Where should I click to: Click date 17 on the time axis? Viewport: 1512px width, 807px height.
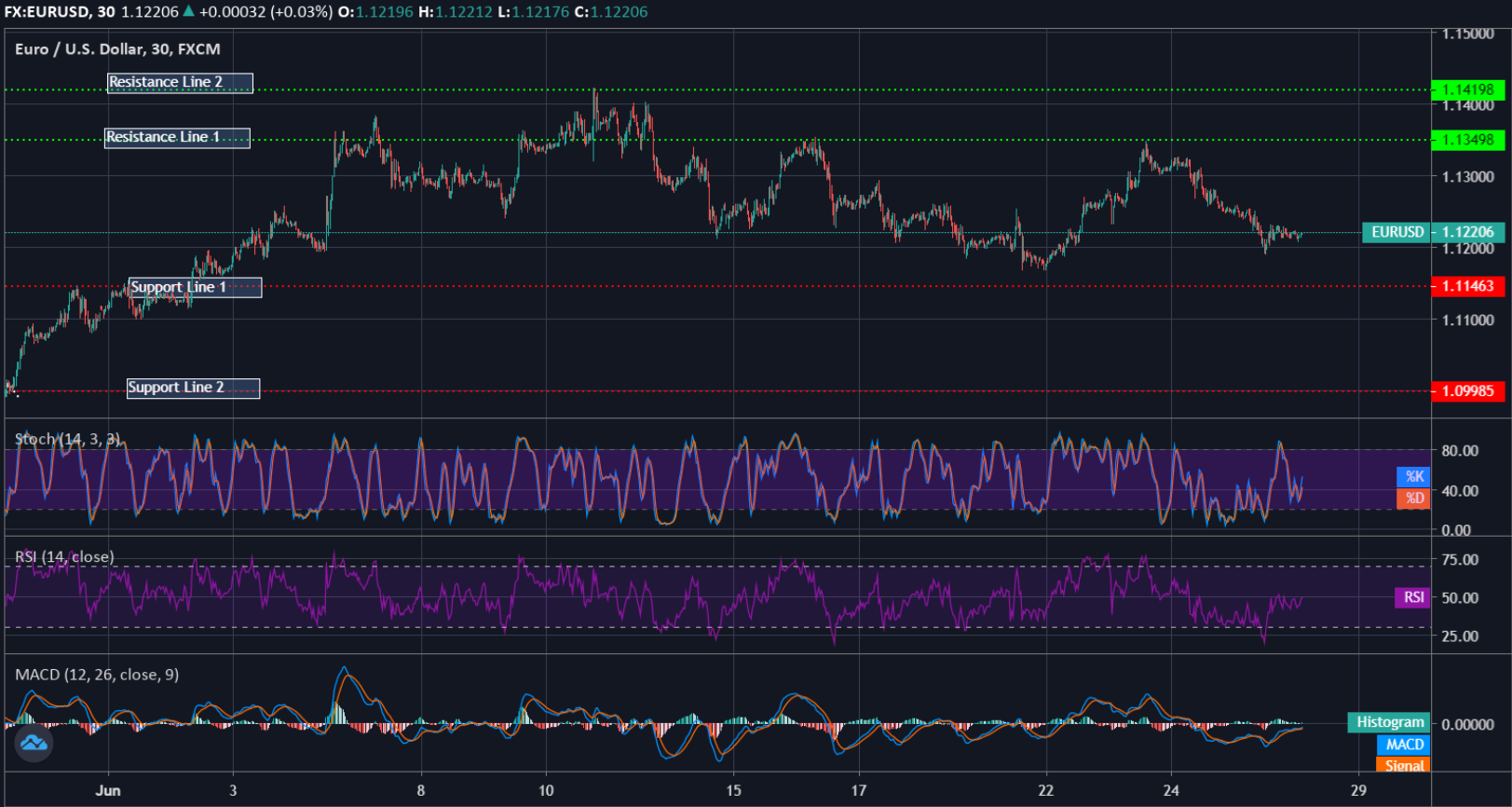859,790
